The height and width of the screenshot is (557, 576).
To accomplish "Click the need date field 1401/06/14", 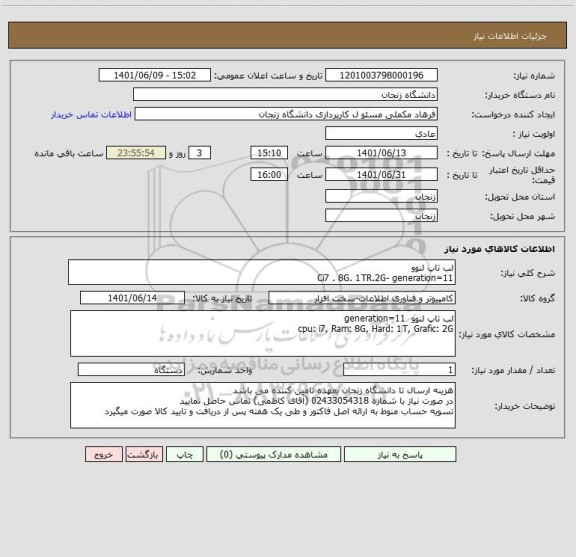I will pos(132,298).
